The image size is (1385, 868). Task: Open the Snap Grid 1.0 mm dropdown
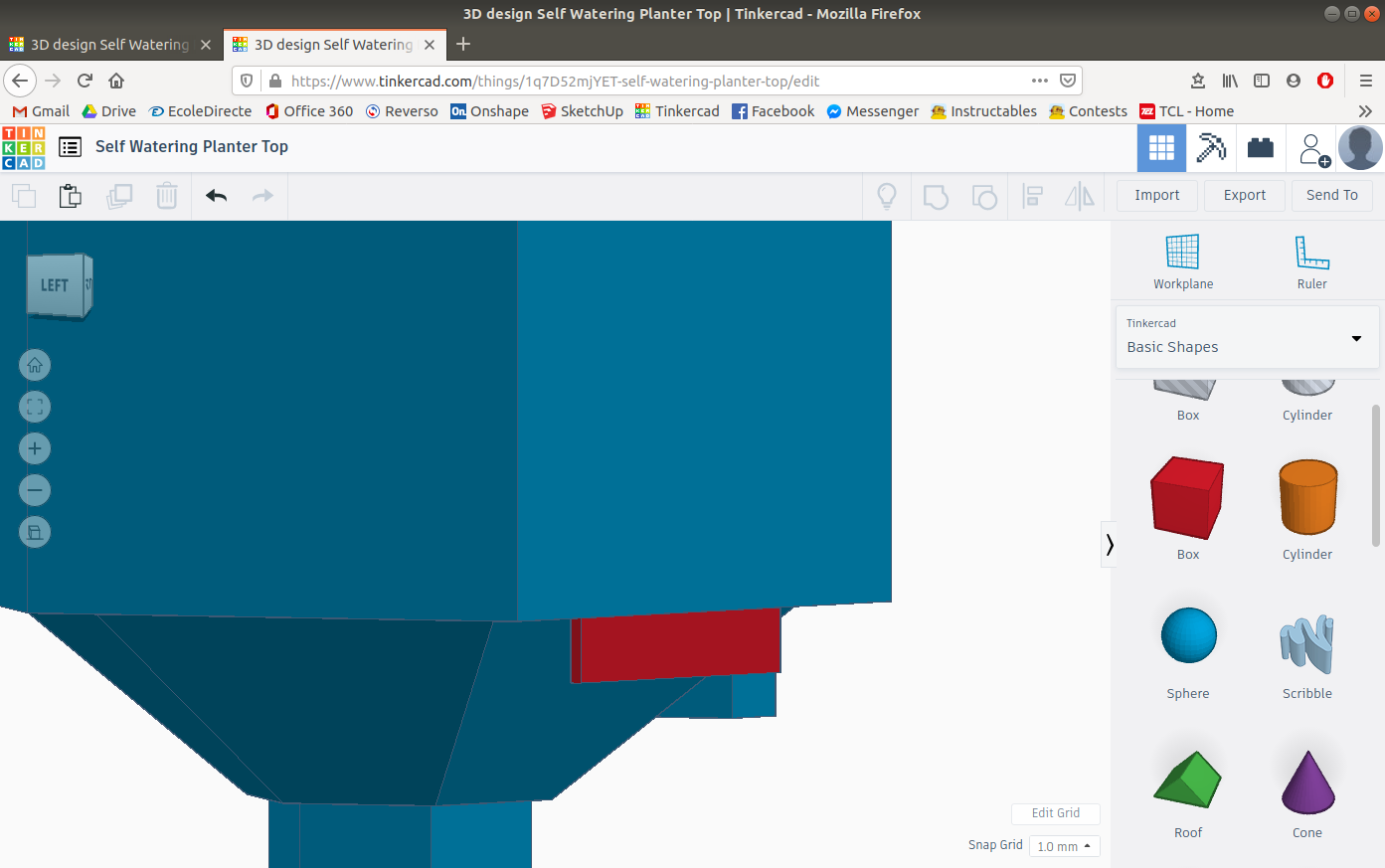[1063, 846]
